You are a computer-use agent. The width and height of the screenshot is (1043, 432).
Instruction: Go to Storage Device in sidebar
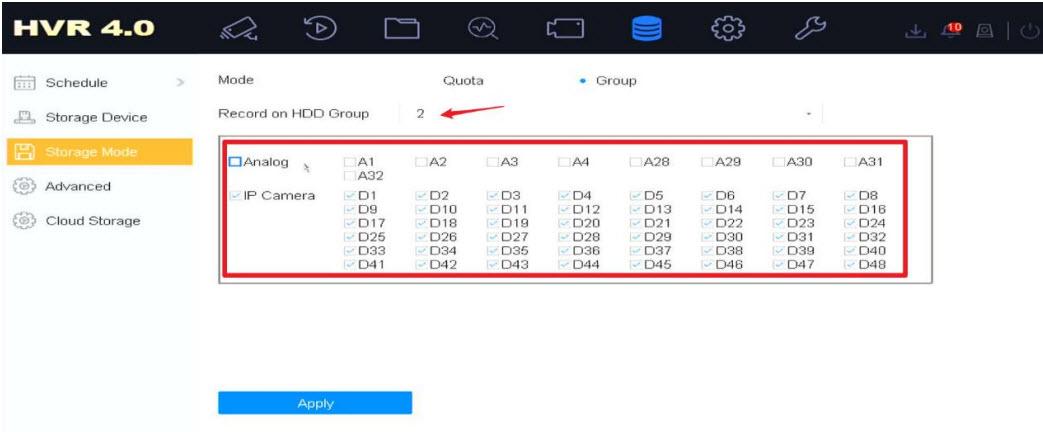click(95, 117)
